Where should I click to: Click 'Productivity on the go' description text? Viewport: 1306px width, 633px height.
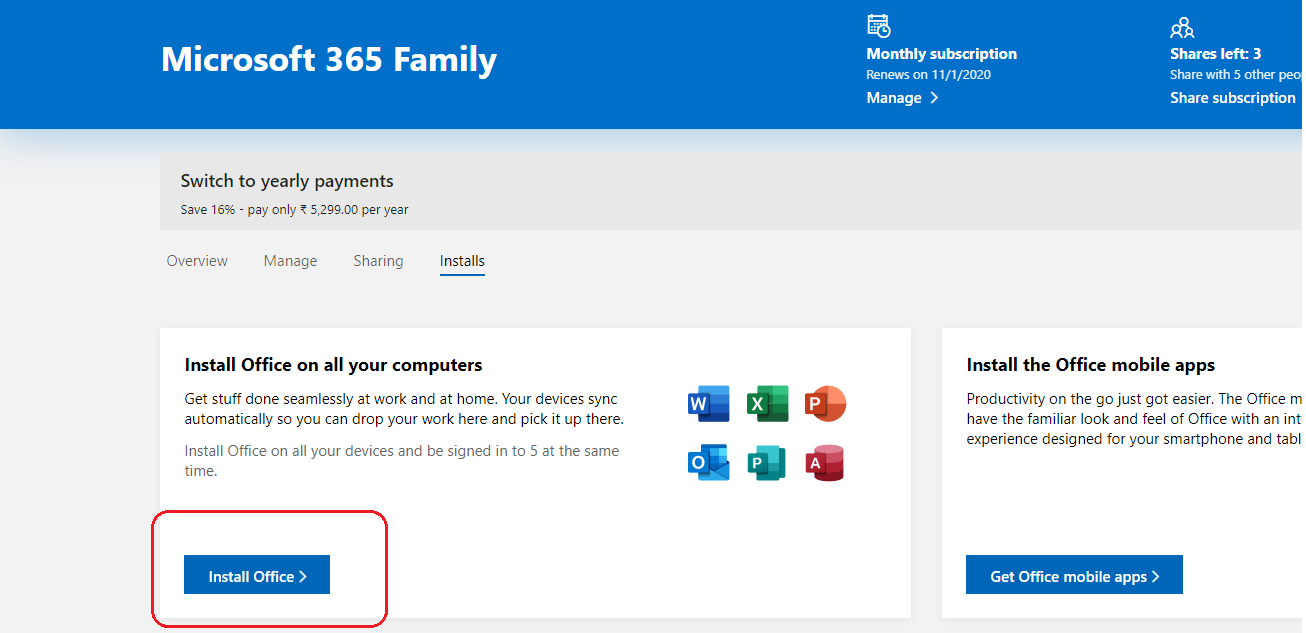click(1134, 419)
